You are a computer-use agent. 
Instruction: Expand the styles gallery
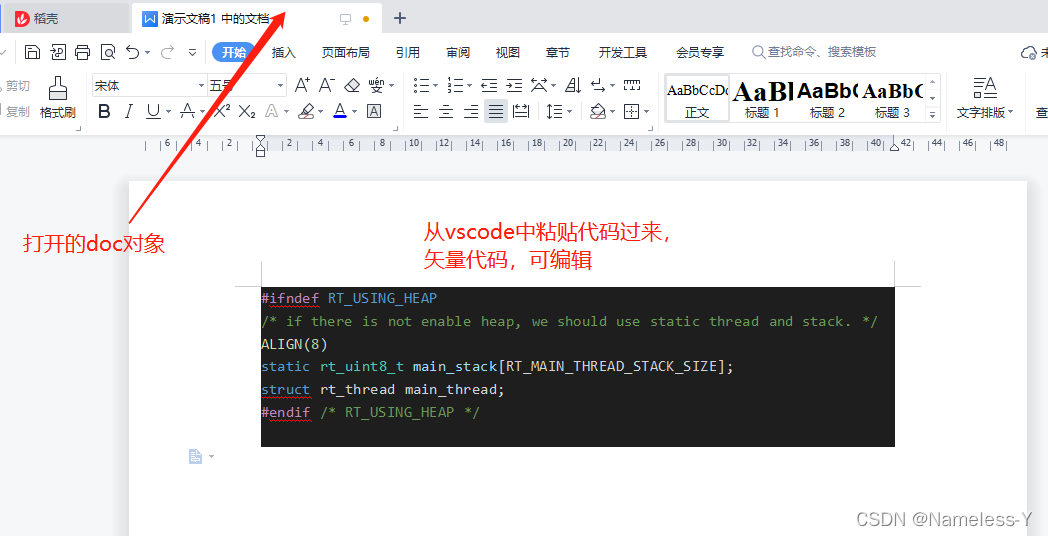tap(932, 114)
